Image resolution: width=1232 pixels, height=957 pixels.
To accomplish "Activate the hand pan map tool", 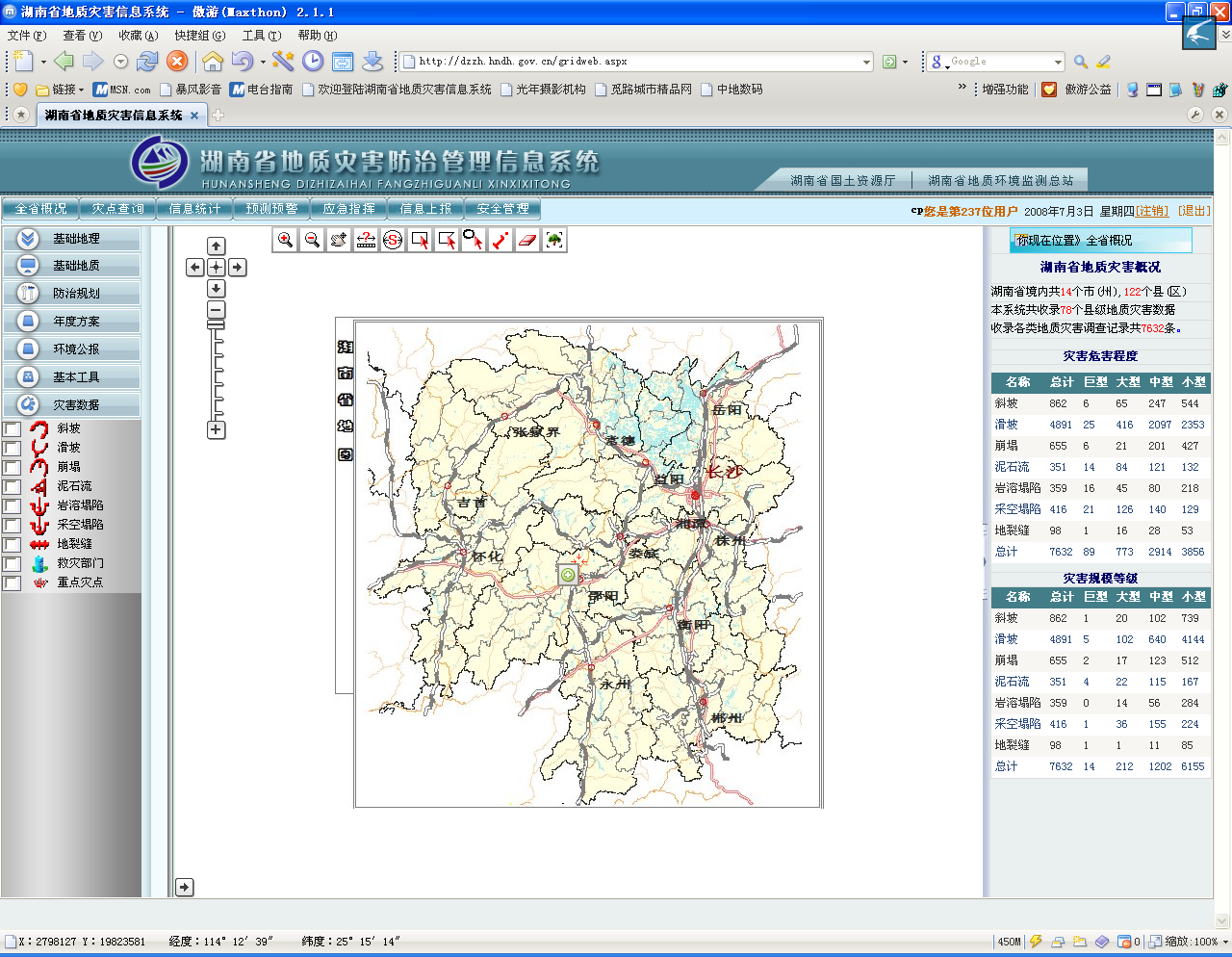I will pos(339,240).
